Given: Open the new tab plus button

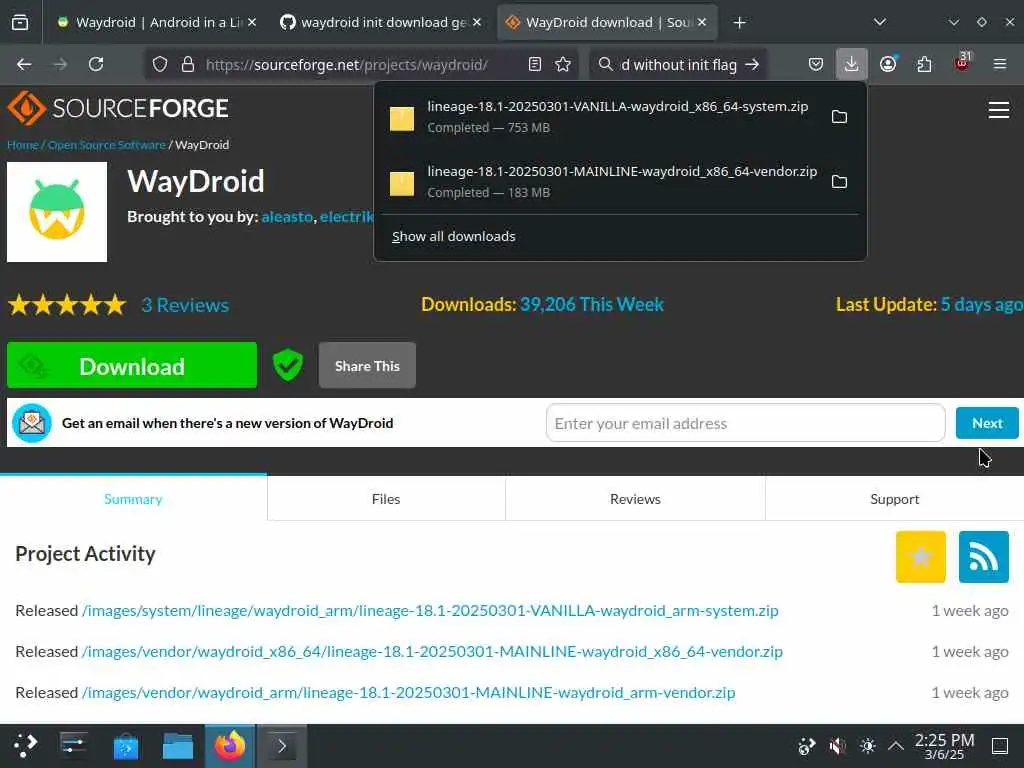Looking at the screenshot, I should (739, 23).
